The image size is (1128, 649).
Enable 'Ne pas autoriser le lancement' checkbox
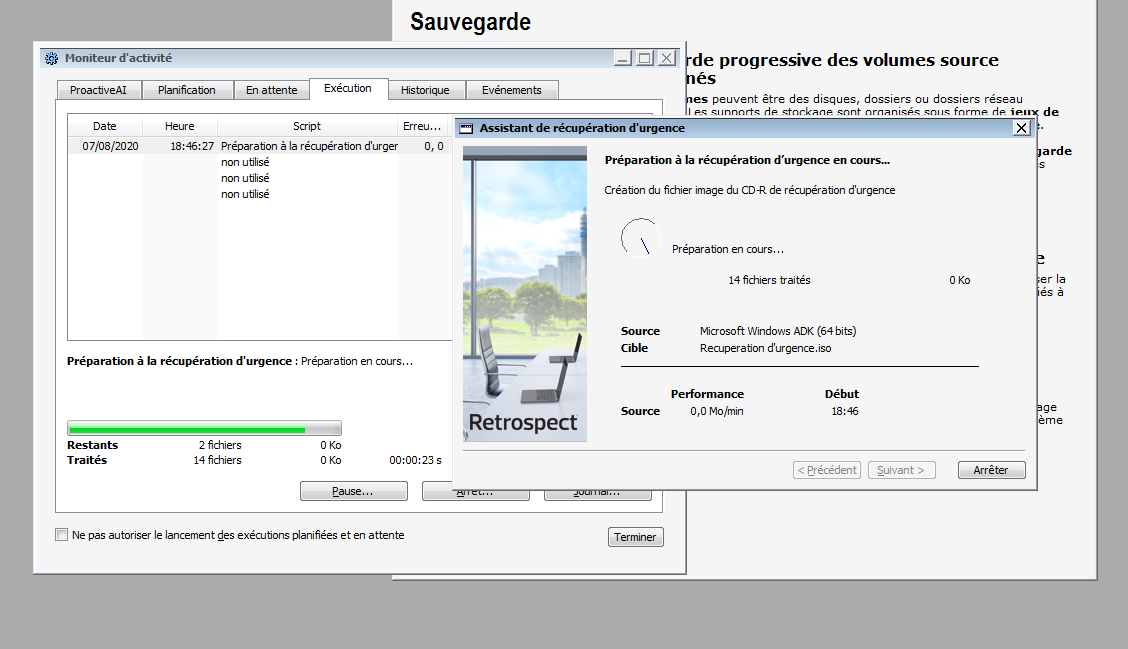[x=62, y=535]
